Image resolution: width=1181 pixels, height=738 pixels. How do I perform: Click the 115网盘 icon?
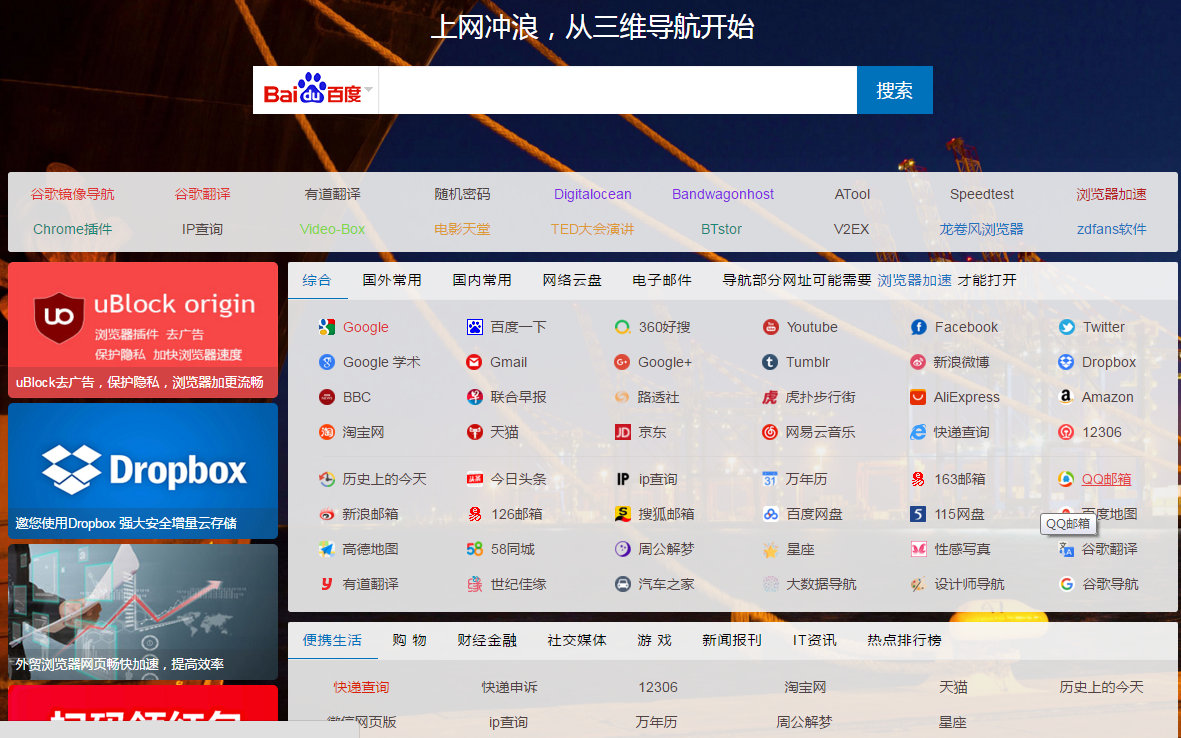point(918,514)
